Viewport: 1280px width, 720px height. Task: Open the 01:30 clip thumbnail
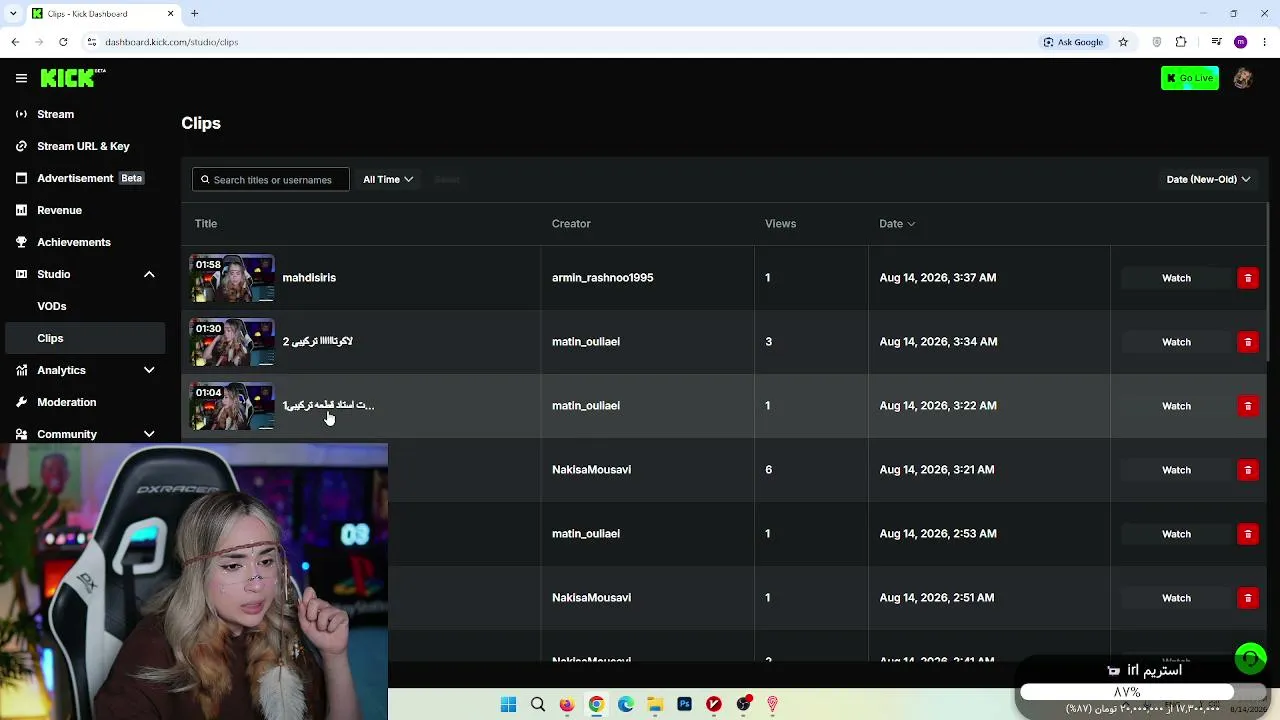pyautogui.click(x=232, y=342)
